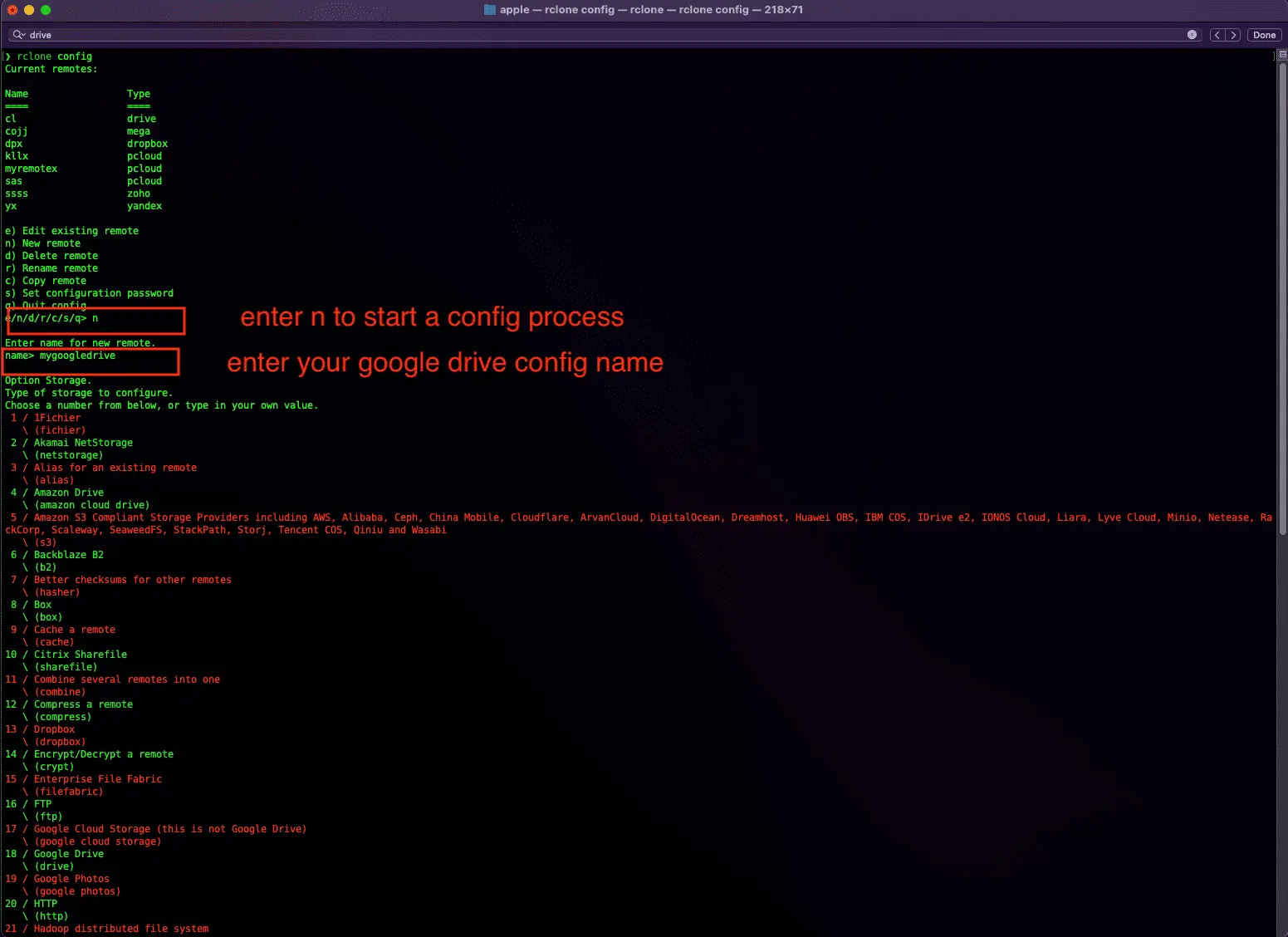Viewport: 1288px width, 937px height.
Task: Select remote name 'myremotex'
Action: coord(31,169)
